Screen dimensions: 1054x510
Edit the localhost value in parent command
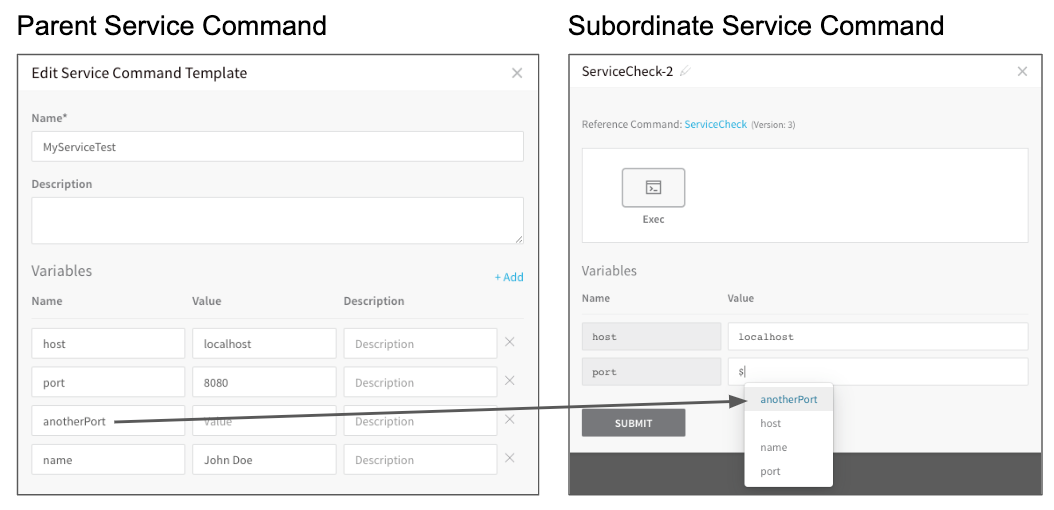click(264, 343)
